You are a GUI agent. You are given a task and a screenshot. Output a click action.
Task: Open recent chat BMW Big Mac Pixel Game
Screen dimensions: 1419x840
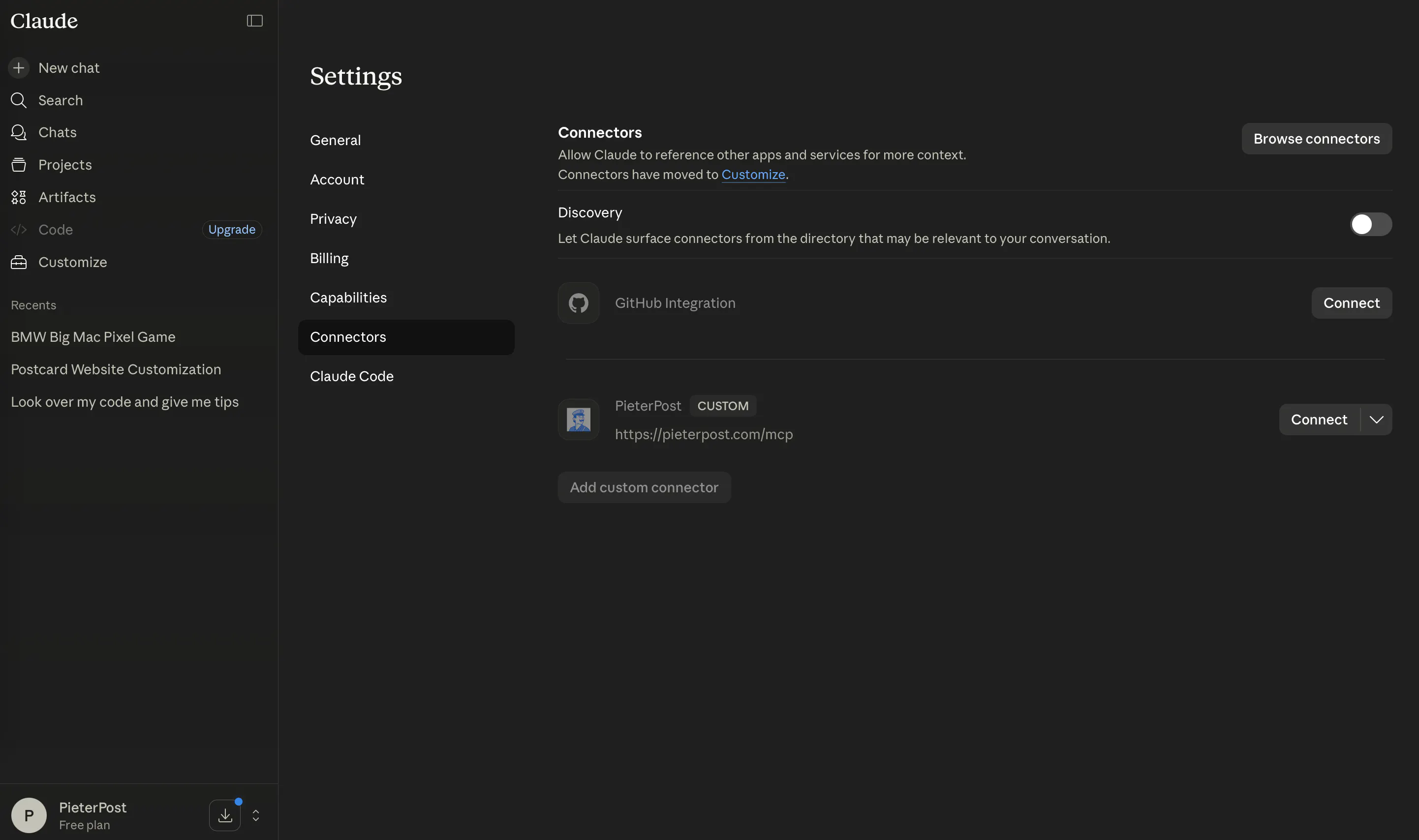point(93,337)
